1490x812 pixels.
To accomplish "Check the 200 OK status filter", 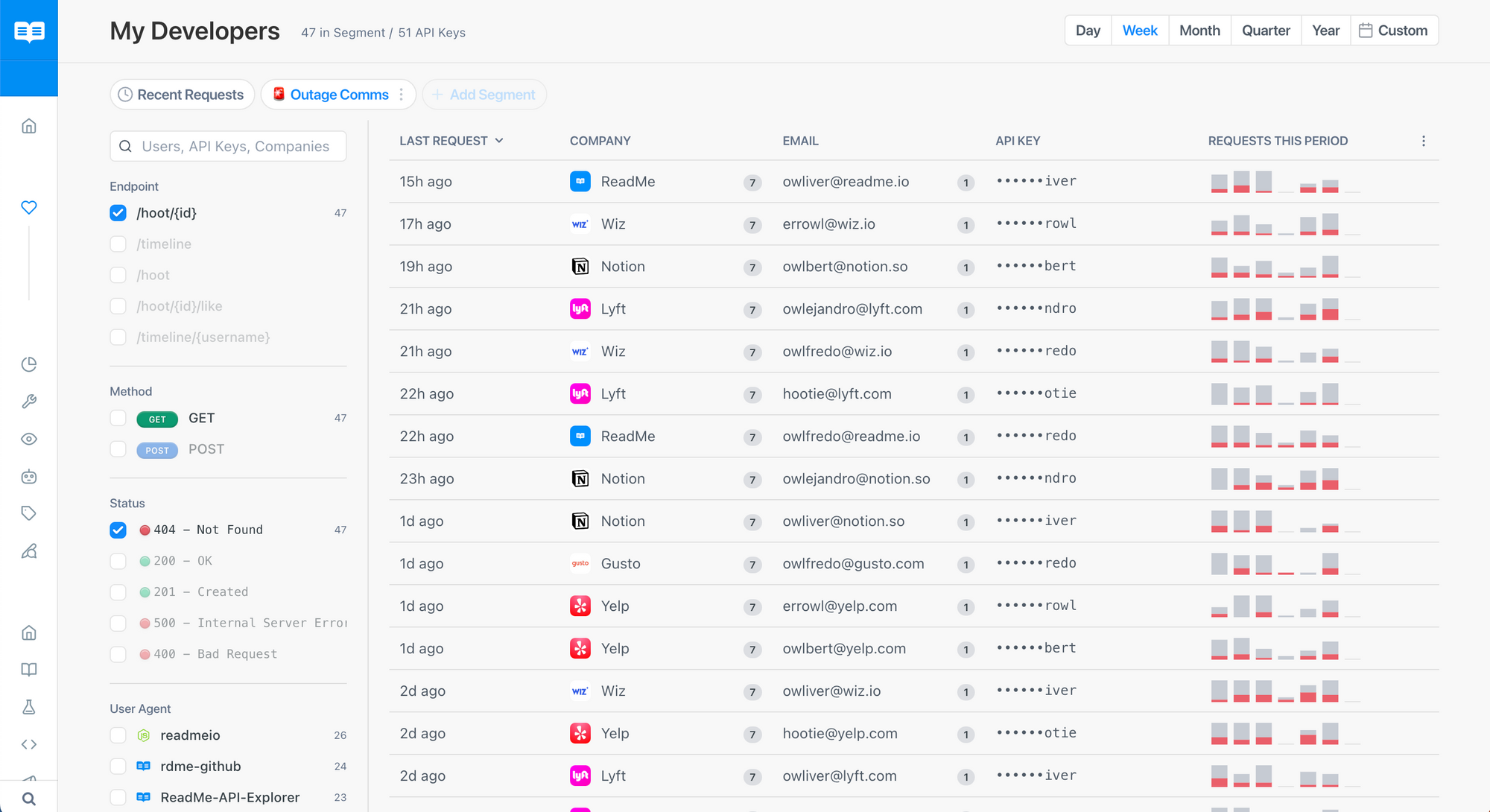I will coord(118,561).
